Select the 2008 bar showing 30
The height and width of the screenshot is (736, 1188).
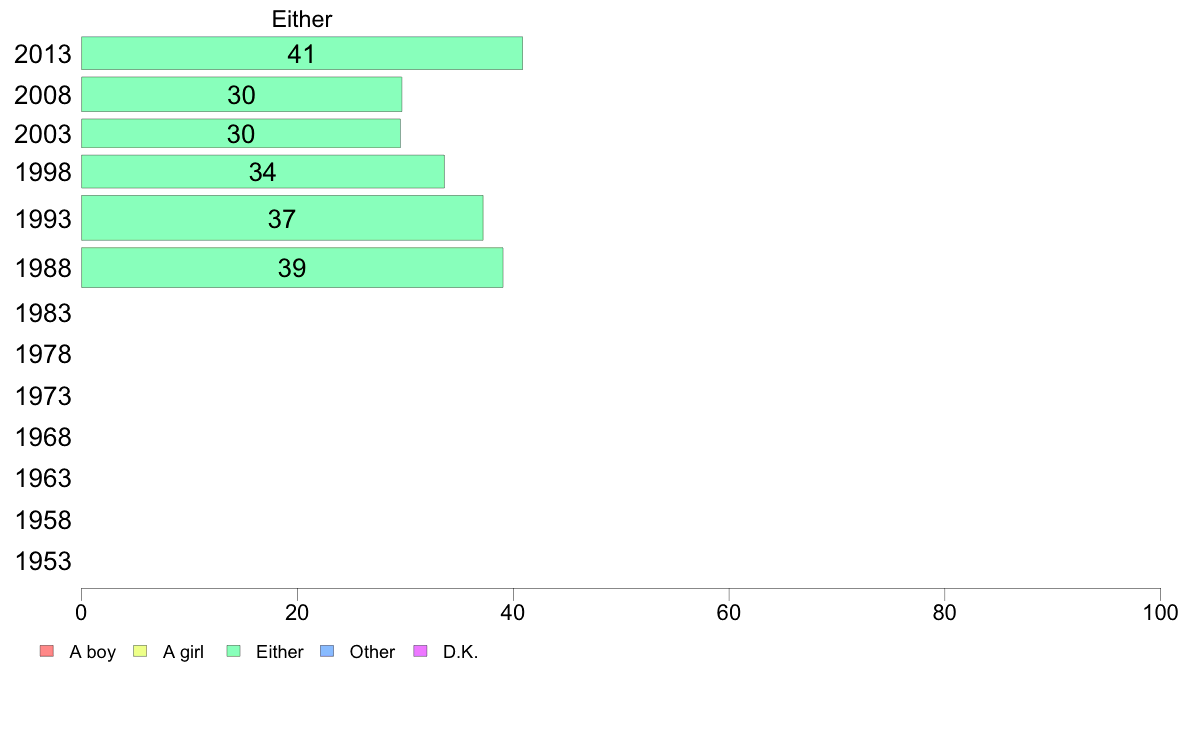click(x=242, y=94)
